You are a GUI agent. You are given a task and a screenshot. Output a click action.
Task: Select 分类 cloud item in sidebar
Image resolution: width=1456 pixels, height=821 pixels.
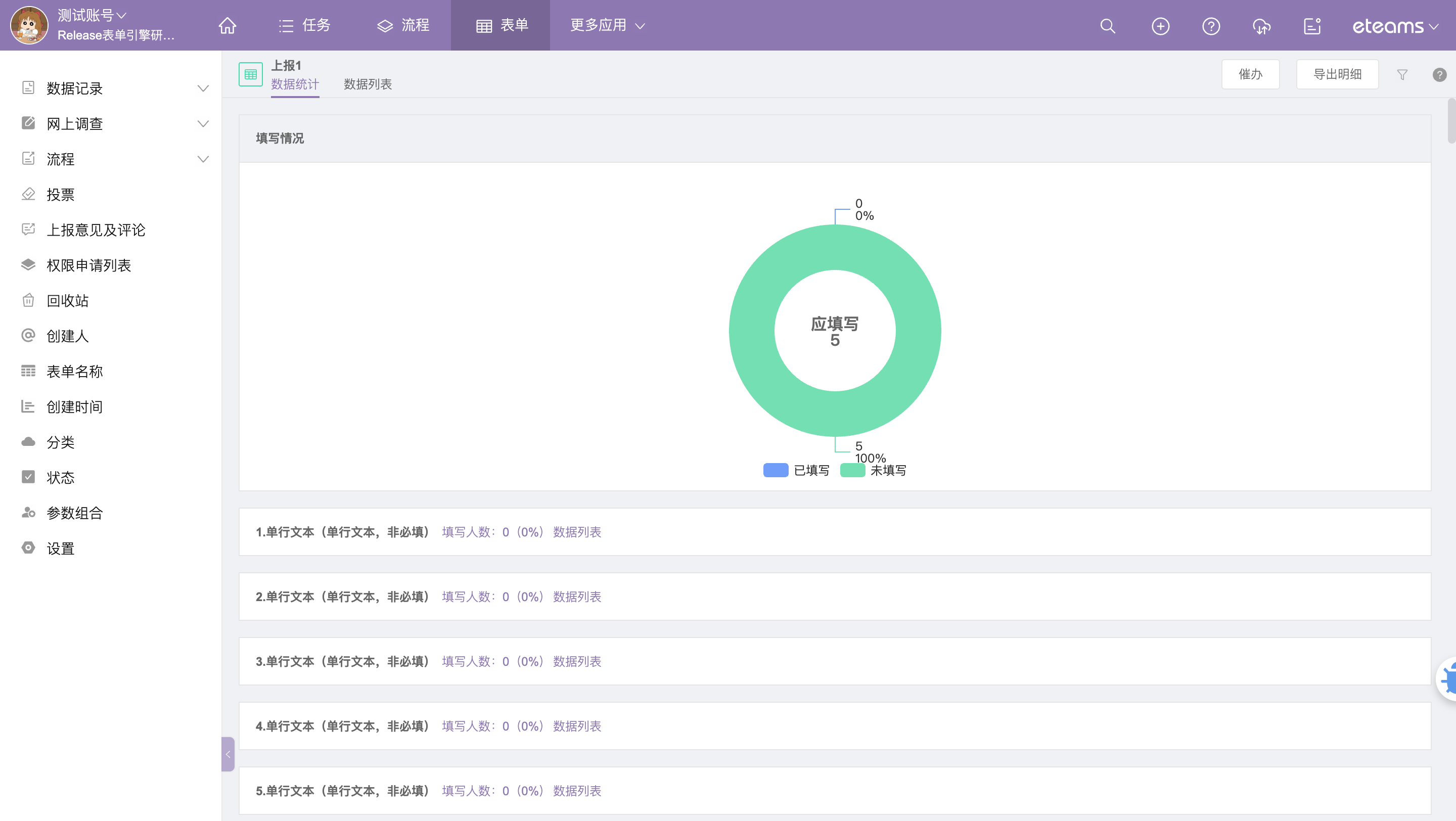click(61, 442)
